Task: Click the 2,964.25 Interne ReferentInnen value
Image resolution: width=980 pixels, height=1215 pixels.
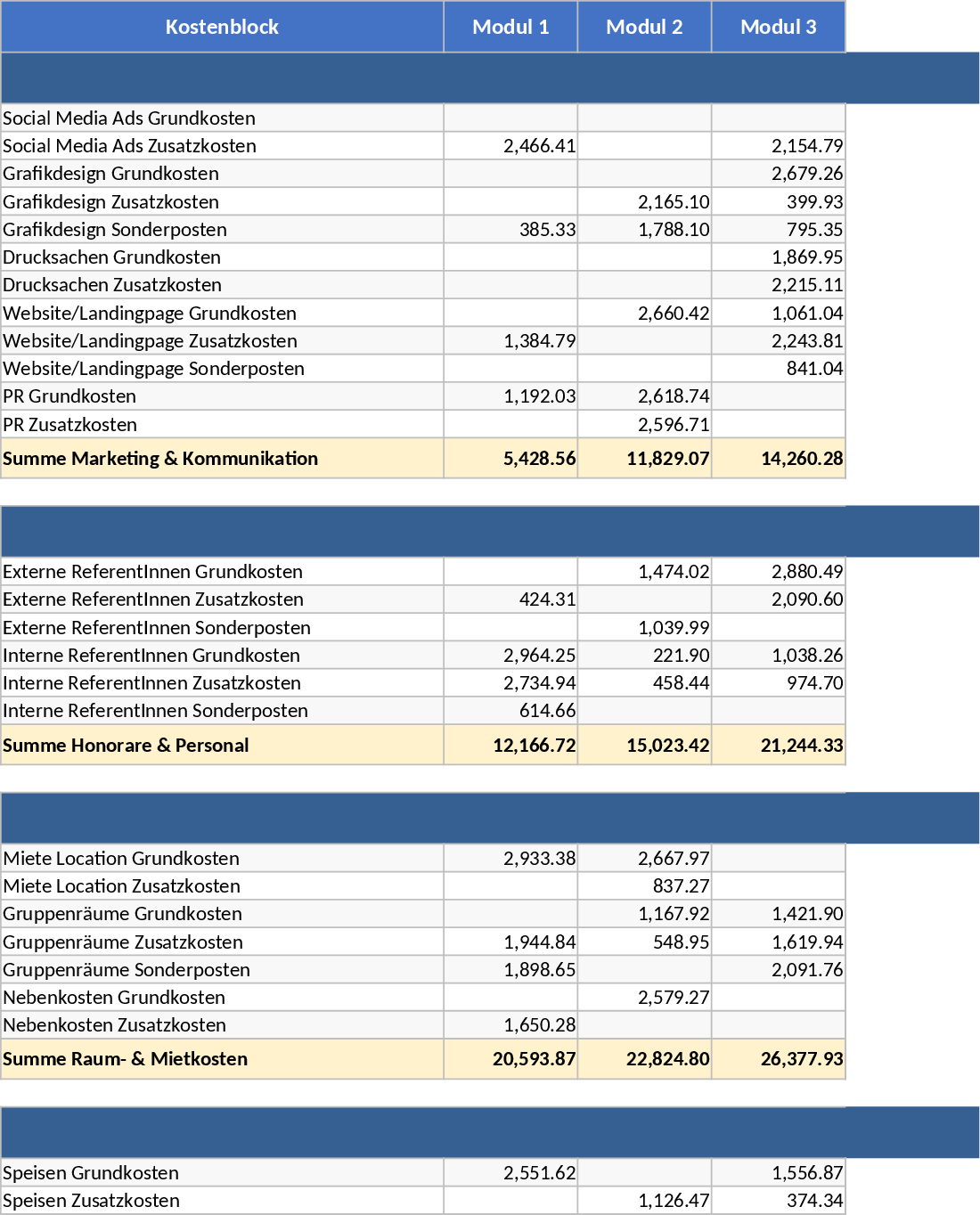Action: click(x=539, y=656)
